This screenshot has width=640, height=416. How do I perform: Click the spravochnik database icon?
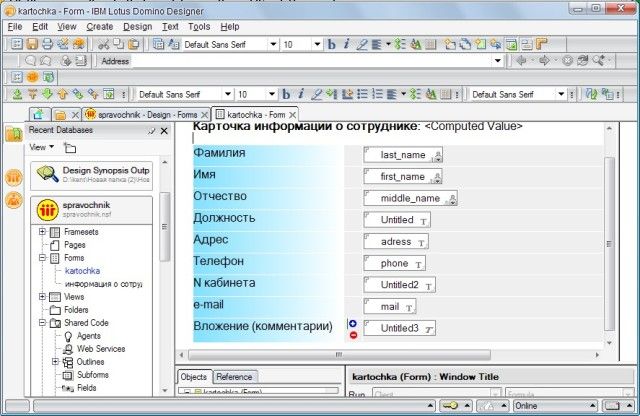pos(48,210)
